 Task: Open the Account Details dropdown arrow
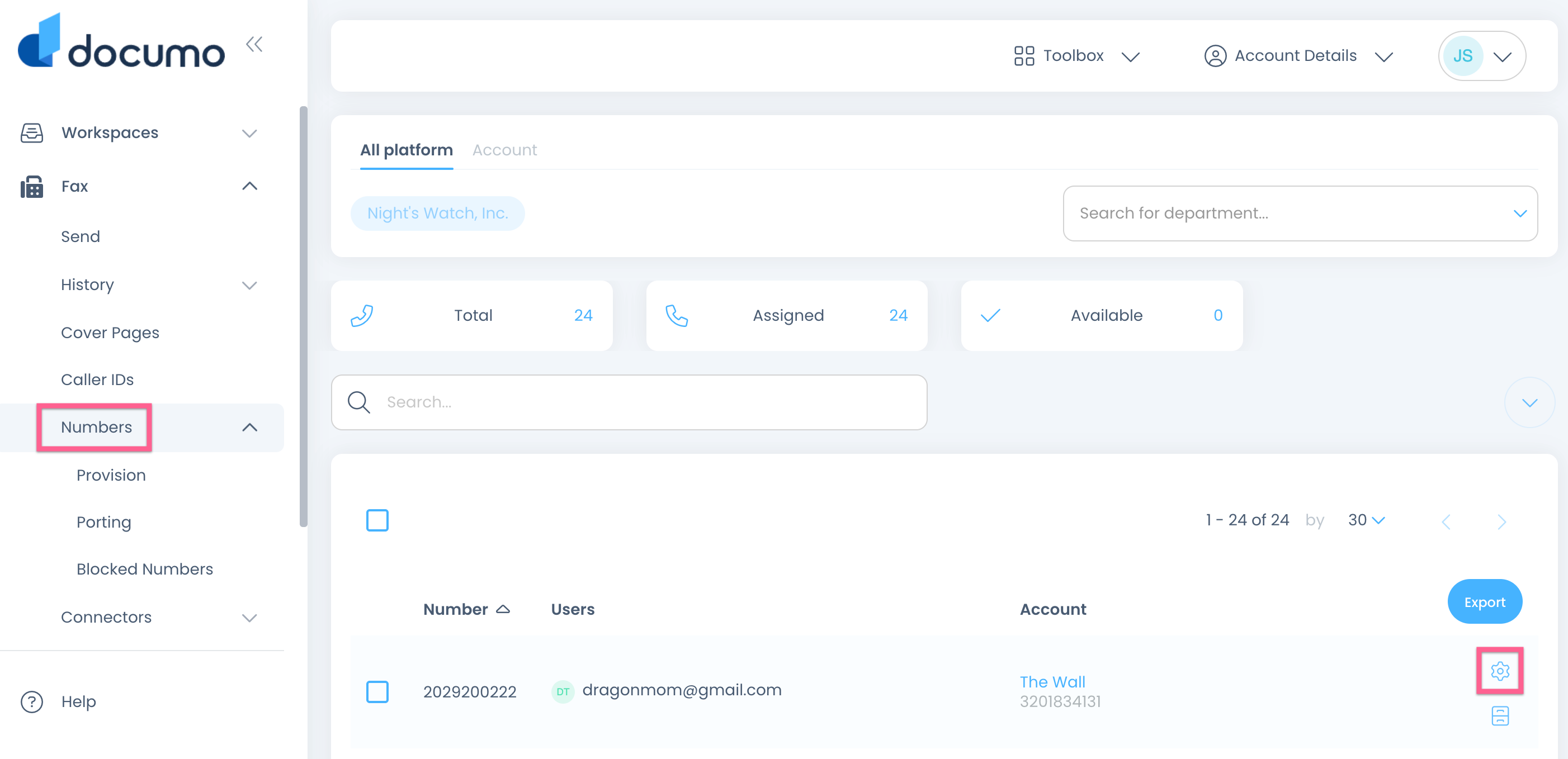point(1383,56)
